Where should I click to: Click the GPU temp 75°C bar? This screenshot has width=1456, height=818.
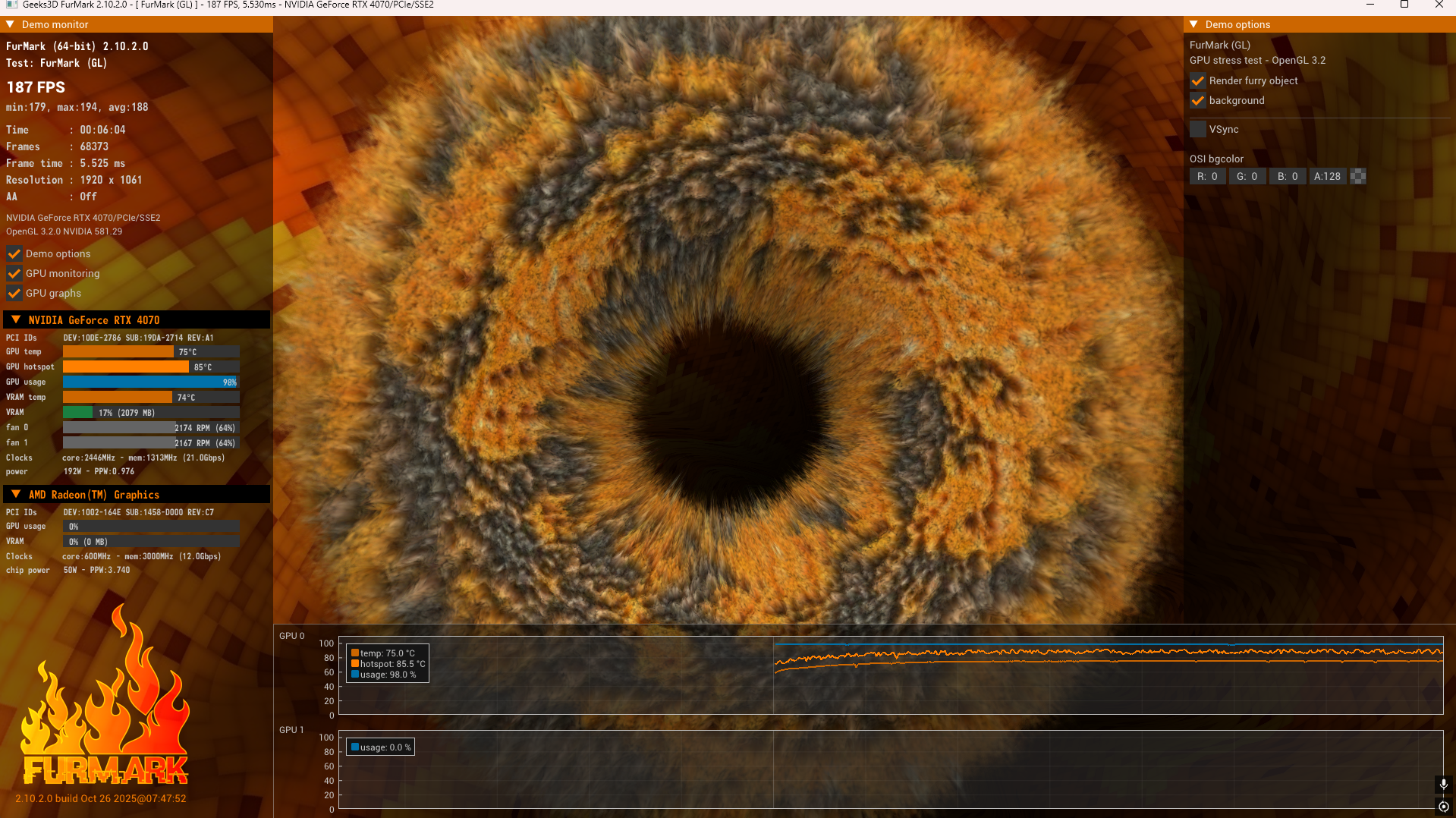151,352
